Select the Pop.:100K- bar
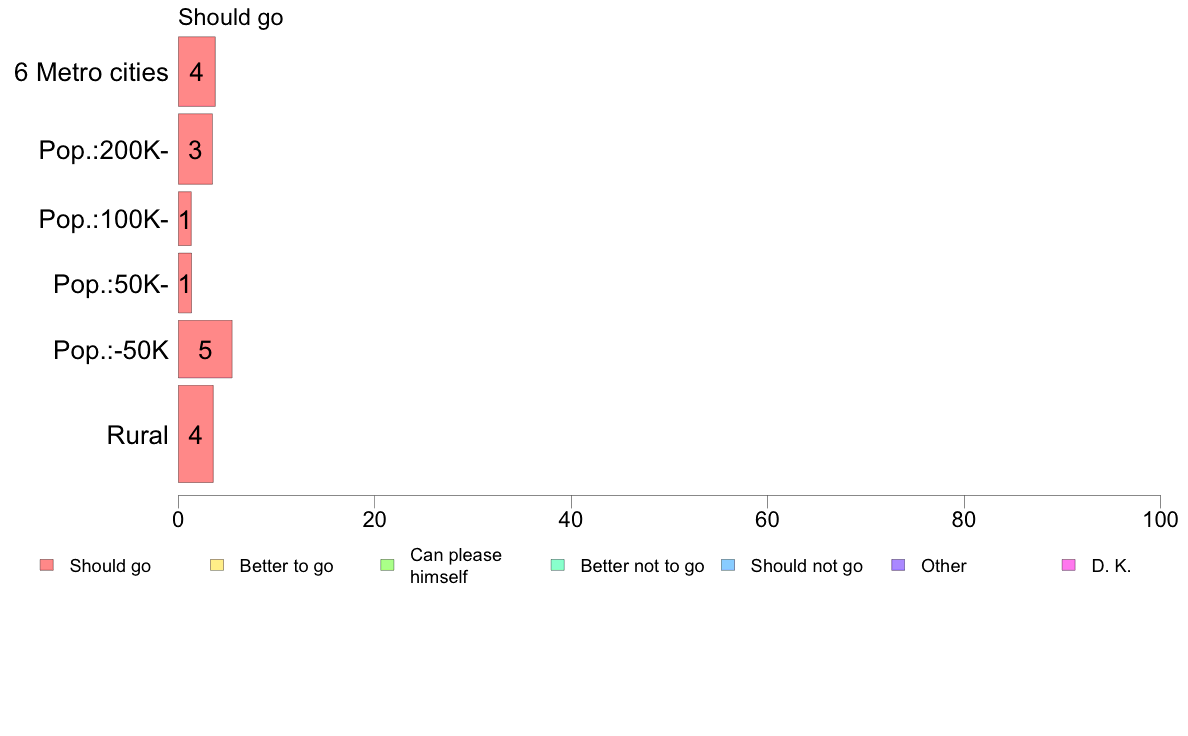This screenshot has height=736, width=1188. pyautogui.click(x=185, y=219)
